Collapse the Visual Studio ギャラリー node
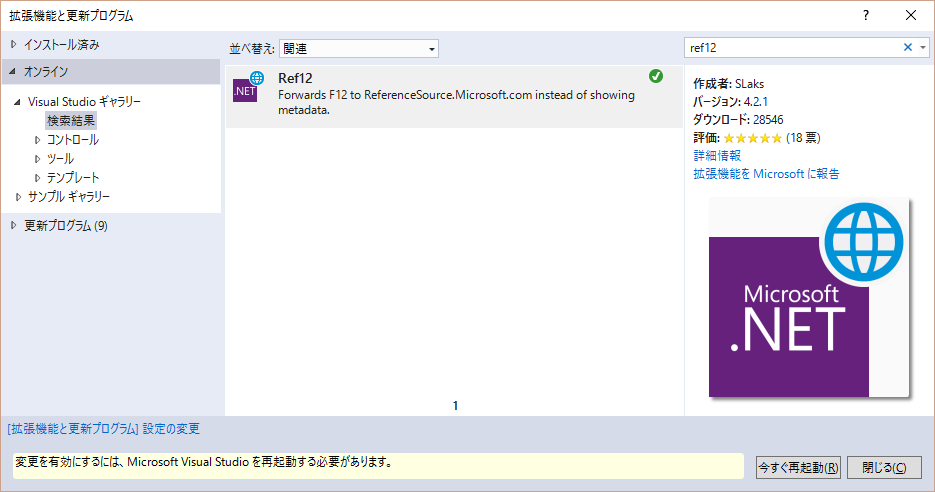 pos(17,102)
